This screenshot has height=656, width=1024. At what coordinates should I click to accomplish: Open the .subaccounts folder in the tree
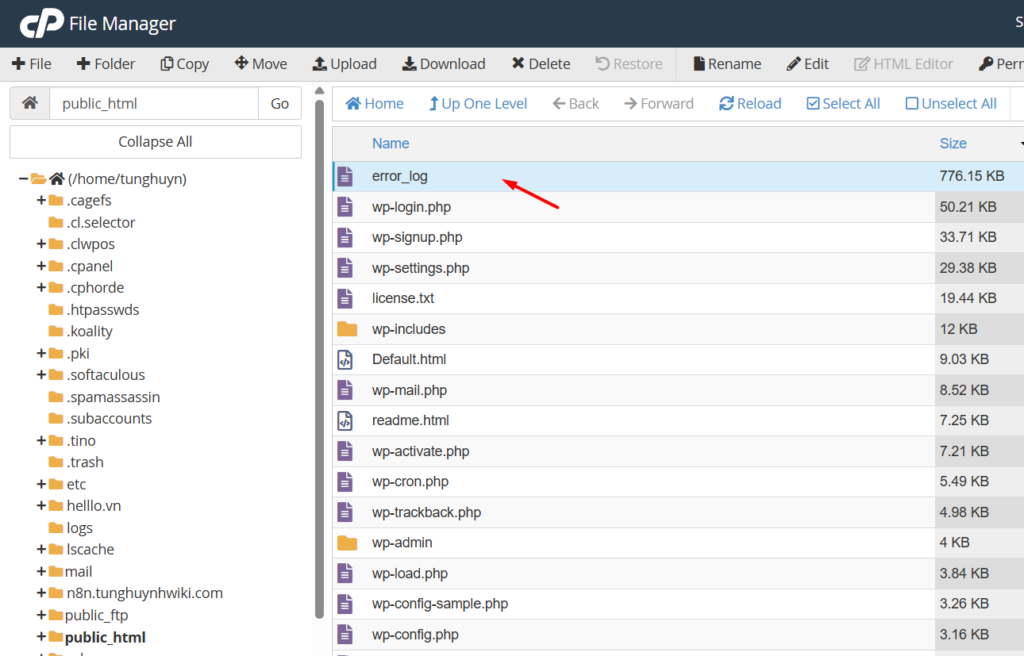(x=101, y=418)
